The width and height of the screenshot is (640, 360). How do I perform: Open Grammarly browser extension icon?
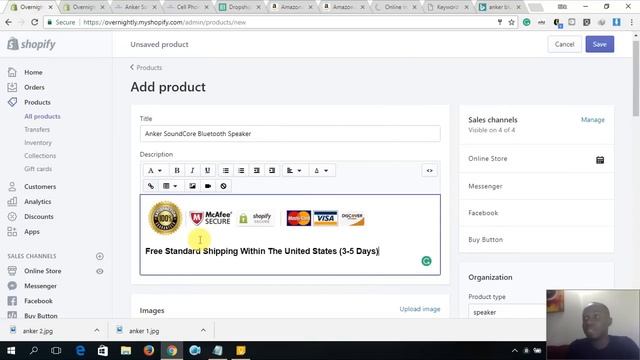point(527,22)
